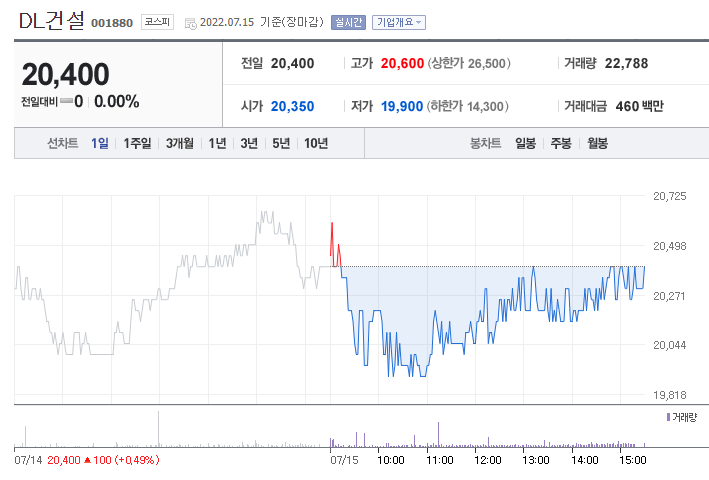Click the lower limit price 14,300
709x480 pixels.
[x=485, y=107]
